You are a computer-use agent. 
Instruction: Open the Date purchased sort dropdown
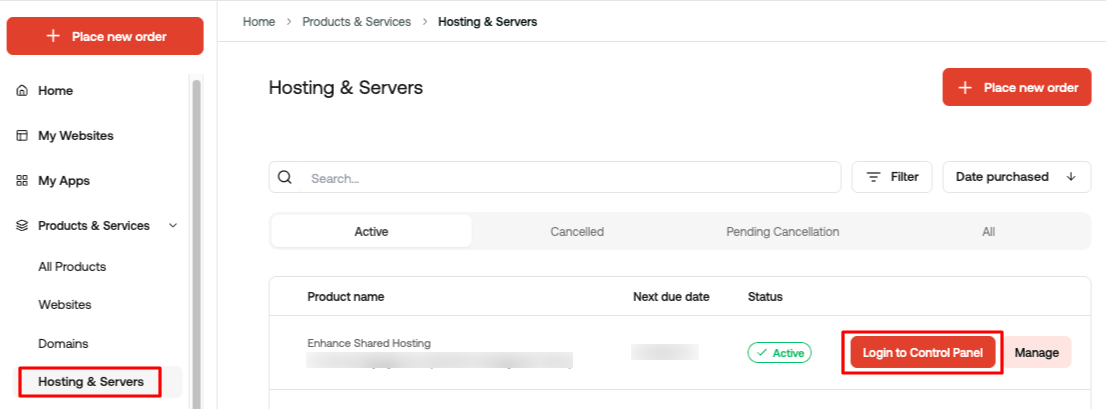click(x=1016, y=177)
